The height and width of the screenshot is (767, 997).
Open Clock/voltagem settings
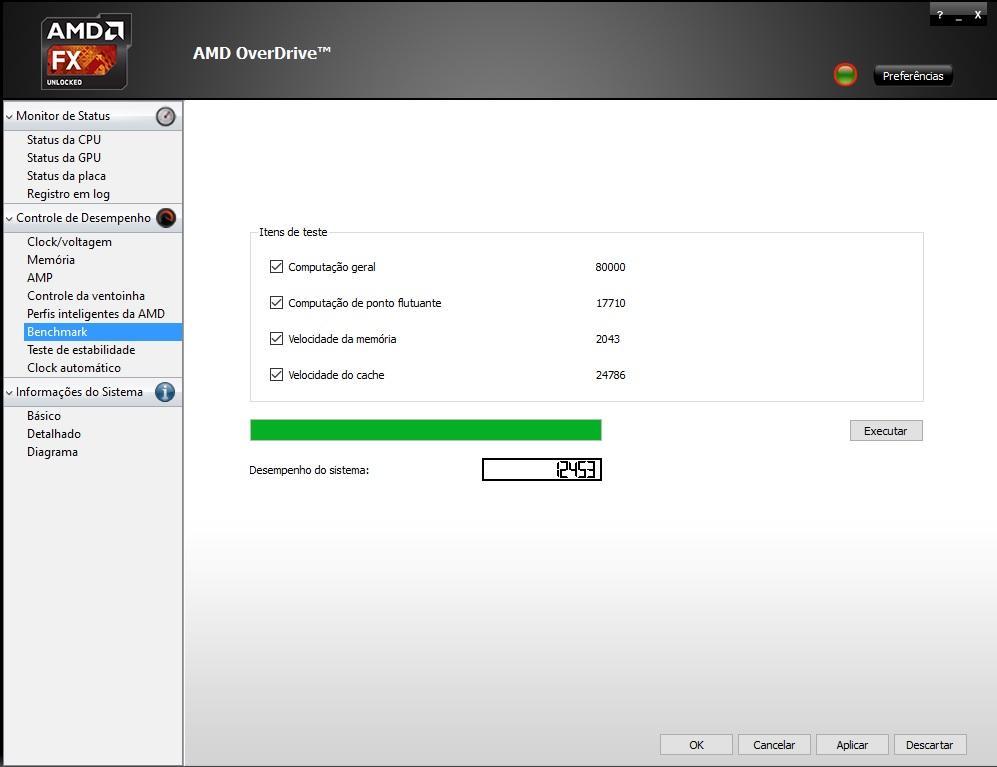click(x=69, y=242)
